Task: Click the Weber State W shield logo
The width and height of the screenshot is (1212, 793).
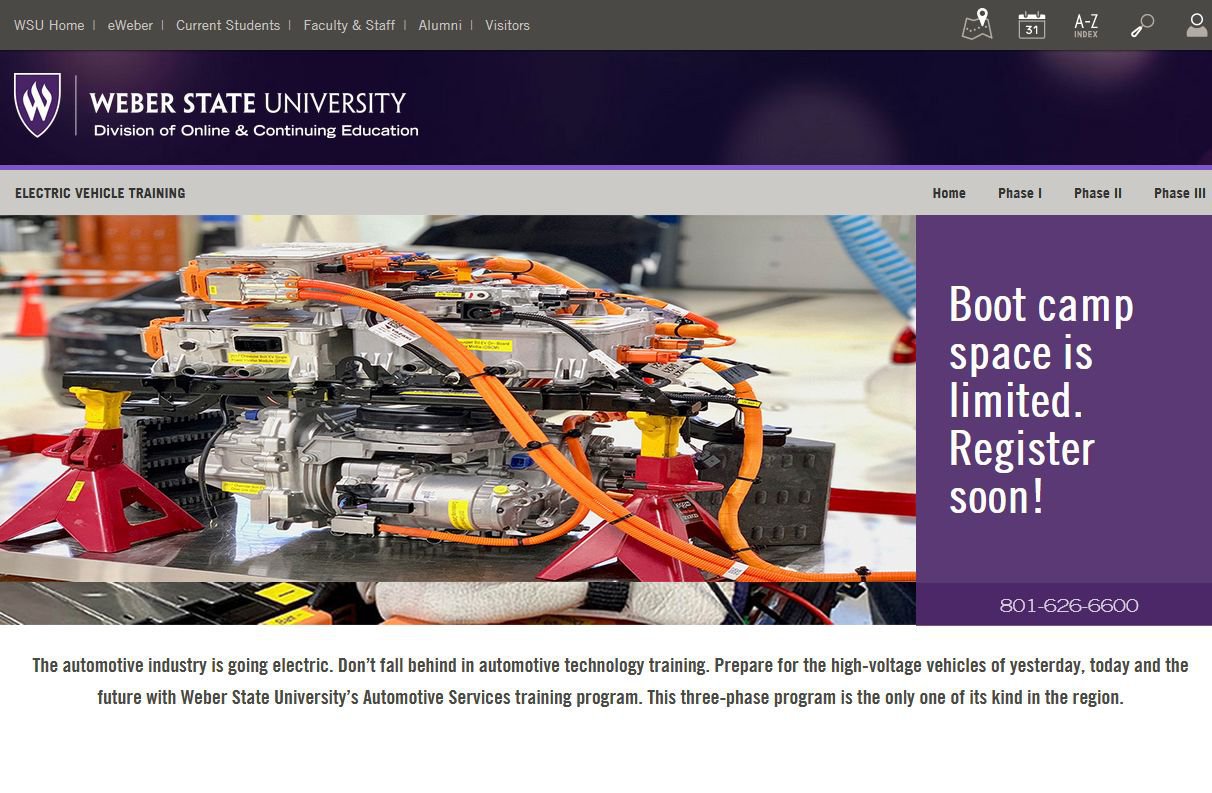Action: click(x=37, y=104)
